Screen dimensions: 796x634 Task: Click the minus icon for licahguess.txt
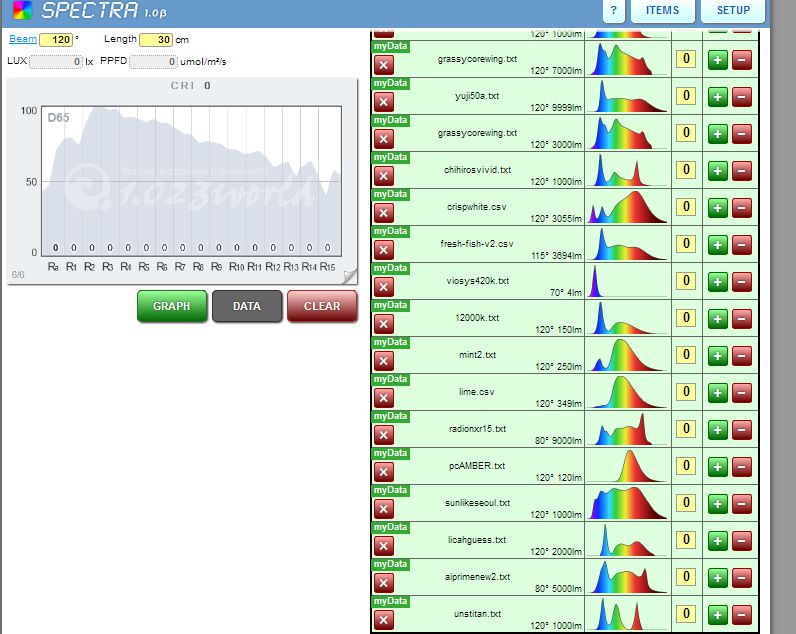[742, 542]
